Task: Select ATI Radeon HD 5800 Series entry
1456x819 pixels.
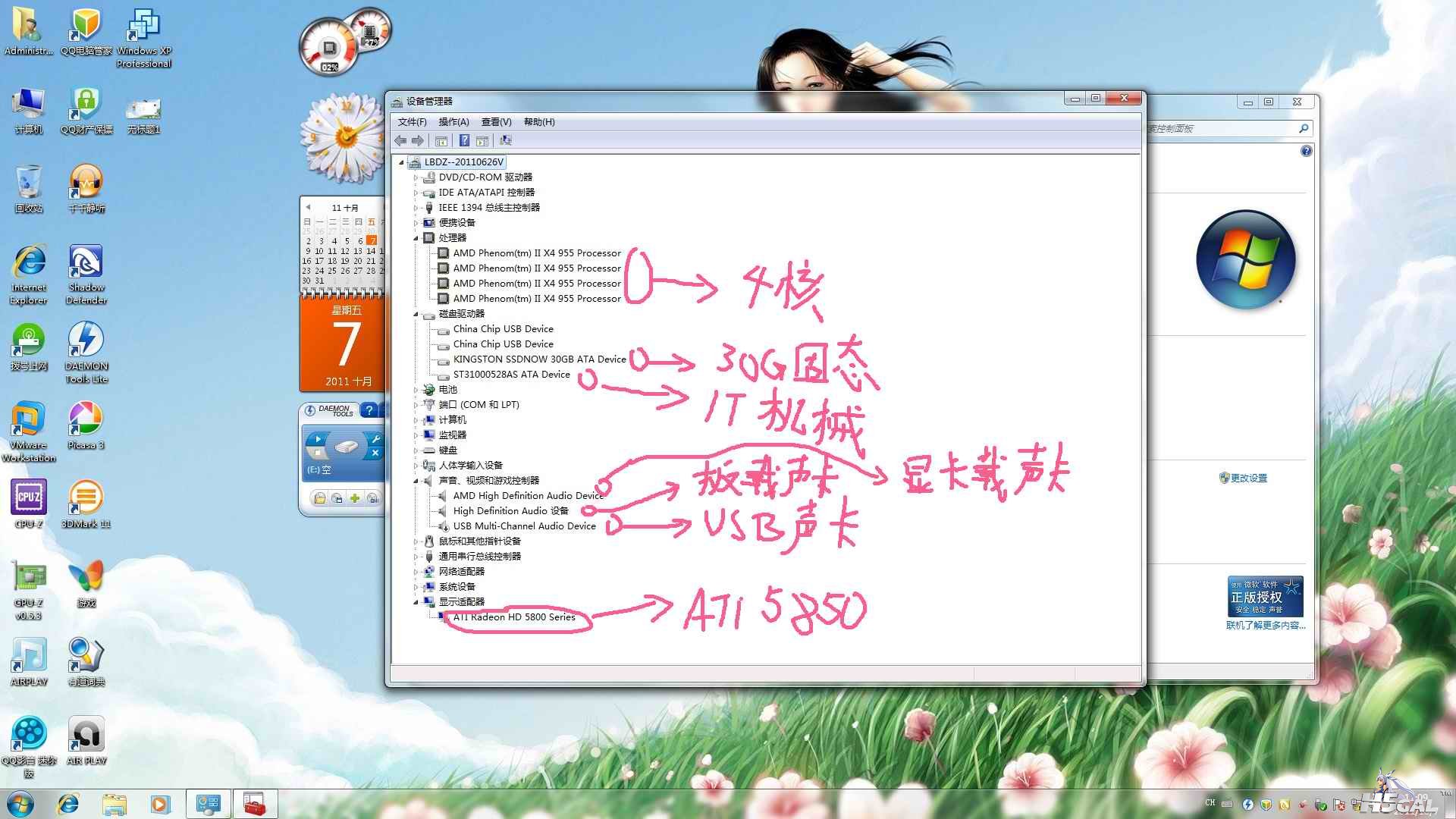Action: [513, 617]
